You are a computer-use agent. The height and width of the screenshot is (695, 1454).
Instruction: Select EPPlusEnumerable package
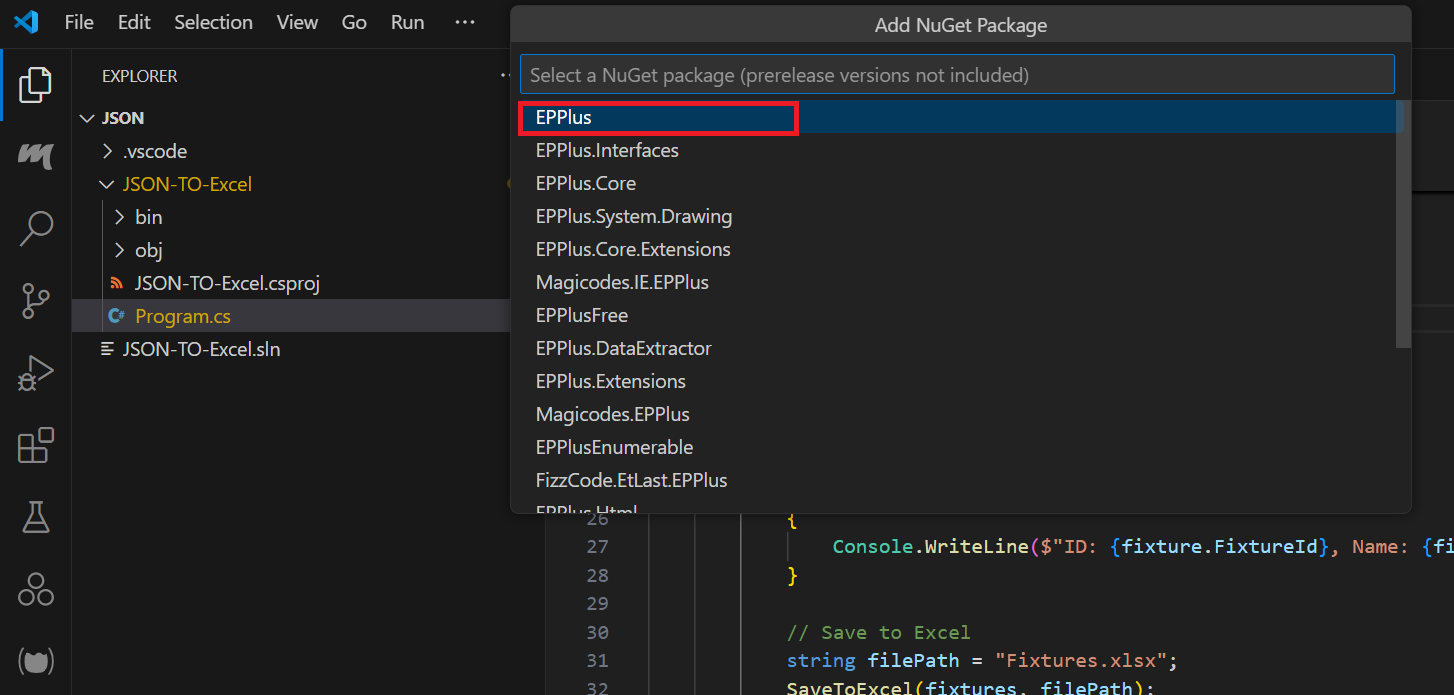[955, 447]
